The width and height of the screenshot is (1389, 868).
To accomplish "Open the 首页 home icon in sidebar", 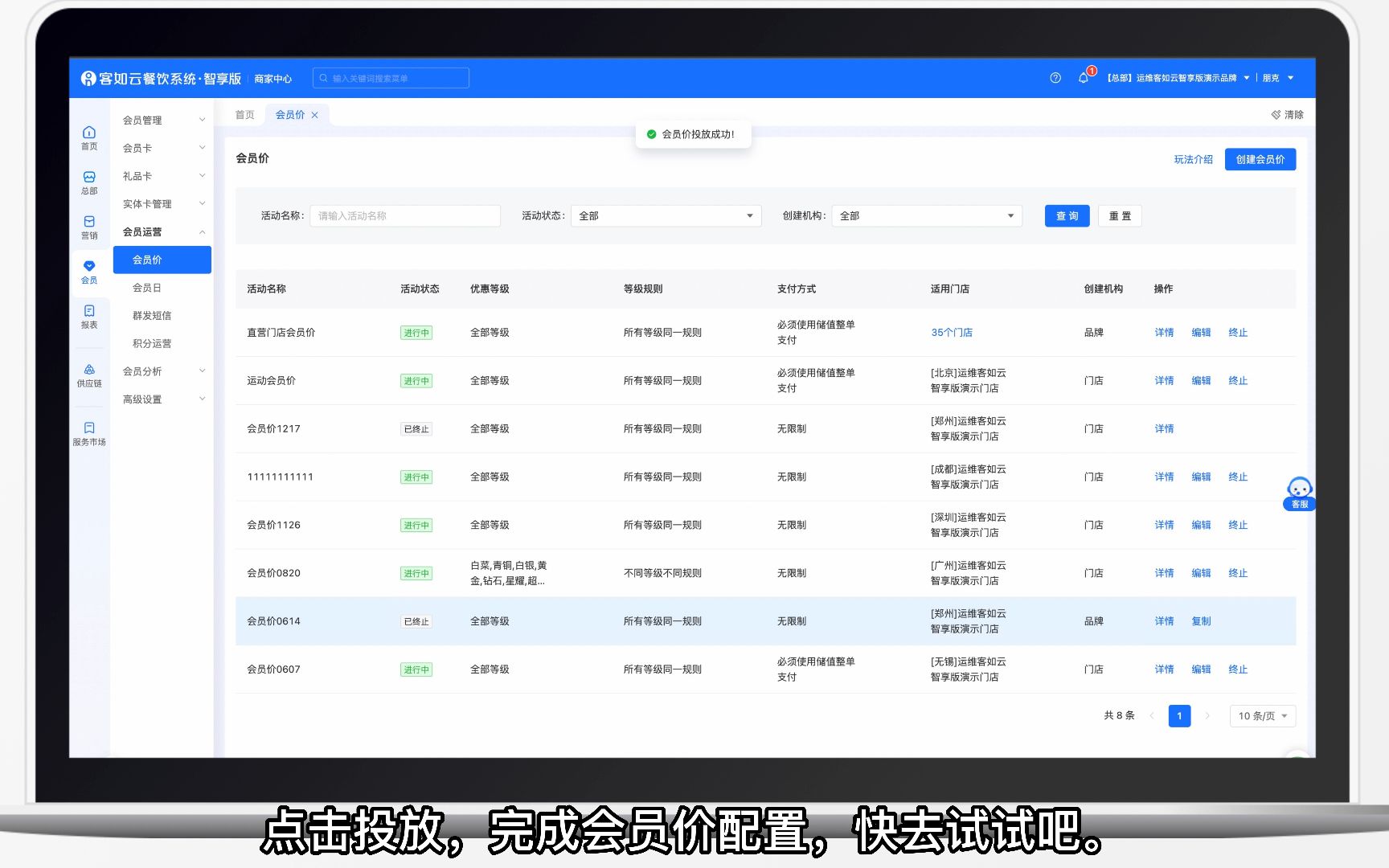I will tap(88, 135).
